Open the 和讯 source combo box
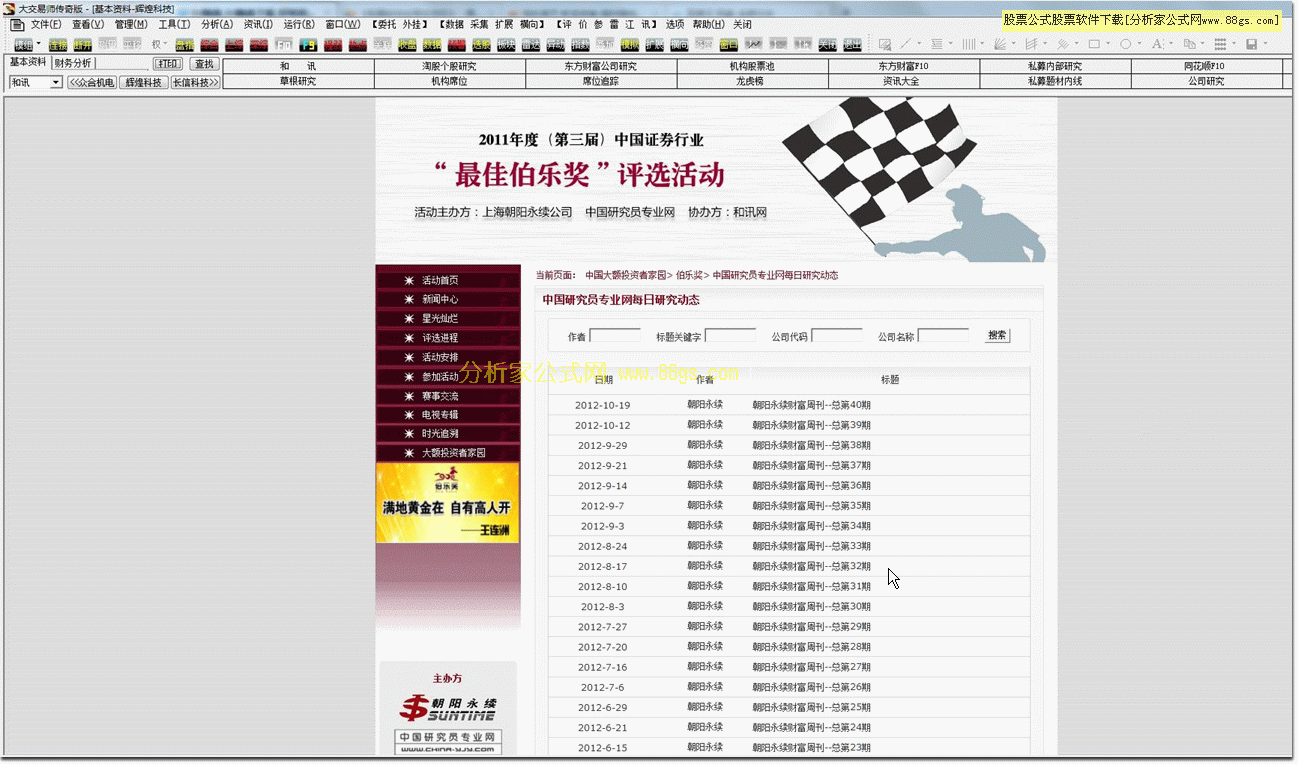 coord(35,82)
